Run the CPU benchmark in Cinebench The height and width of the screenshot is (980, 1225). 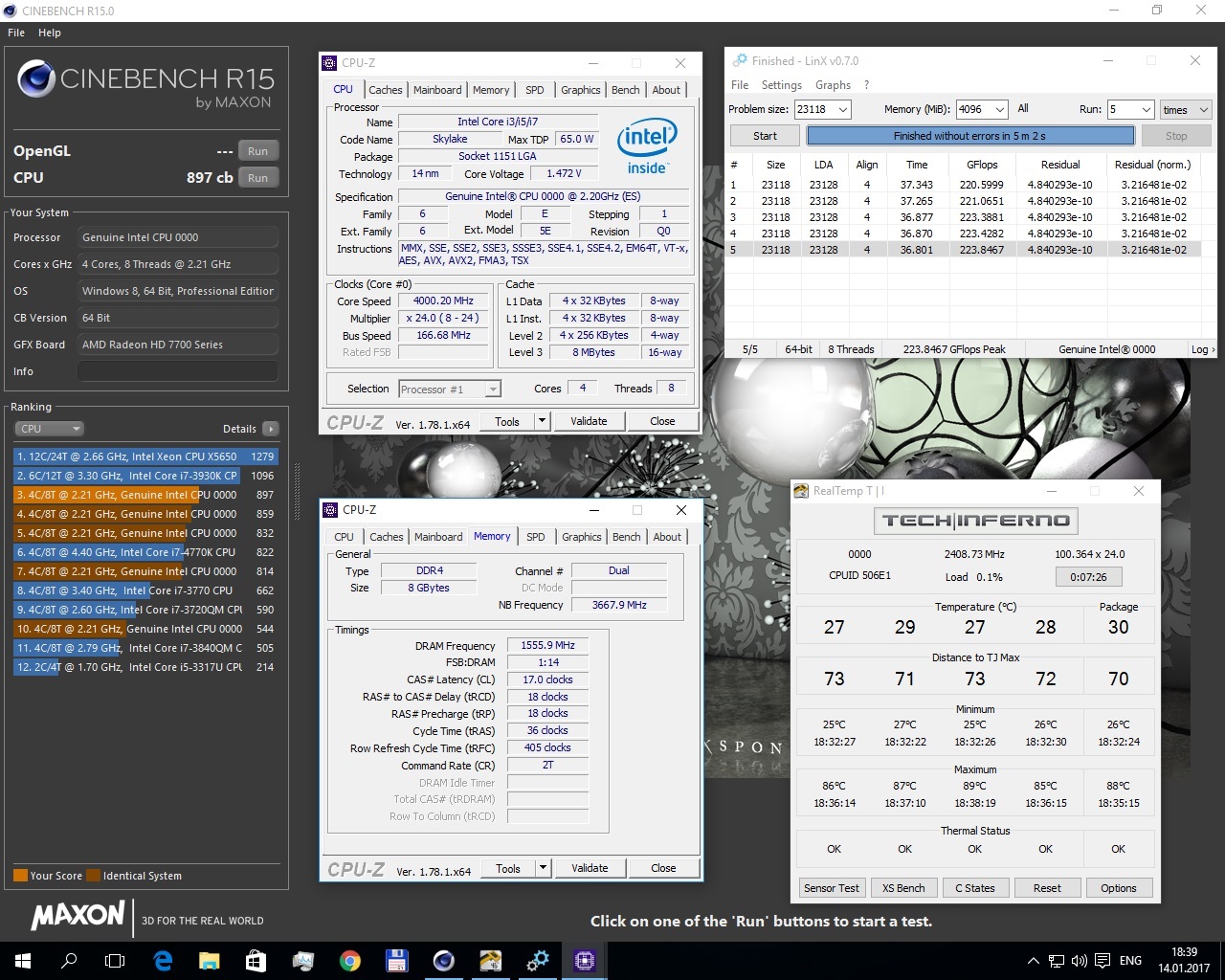258,178
